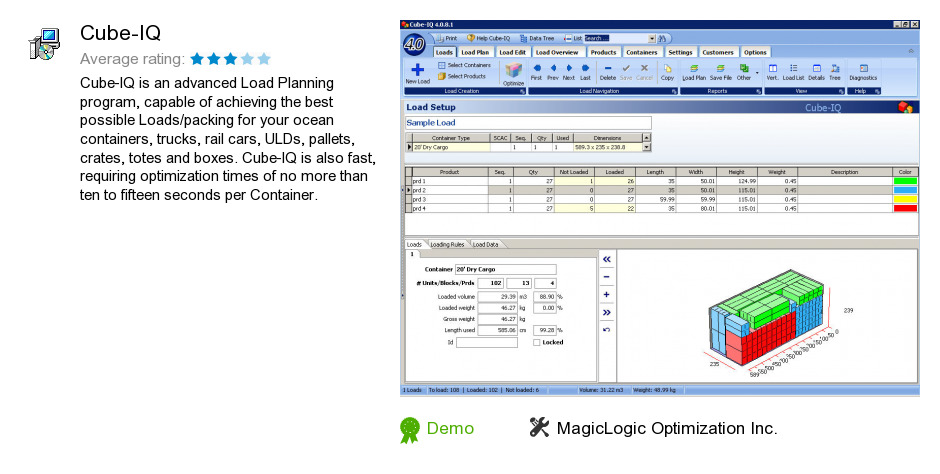Expand the View group launcher
940x474 pixels.
[x=840, y=91]
